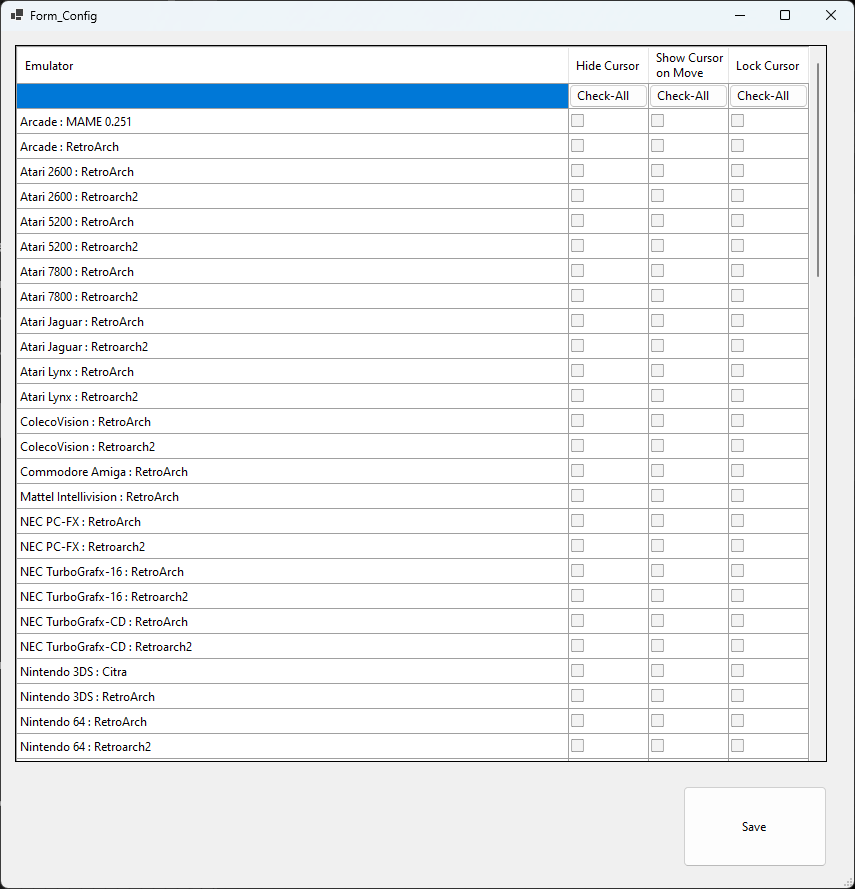The height and width of the screenshot is (889, 855).
Task: Check Hide Cursor for Atari 5200 : Retroarch2
Action: click(x=577, y=245)
